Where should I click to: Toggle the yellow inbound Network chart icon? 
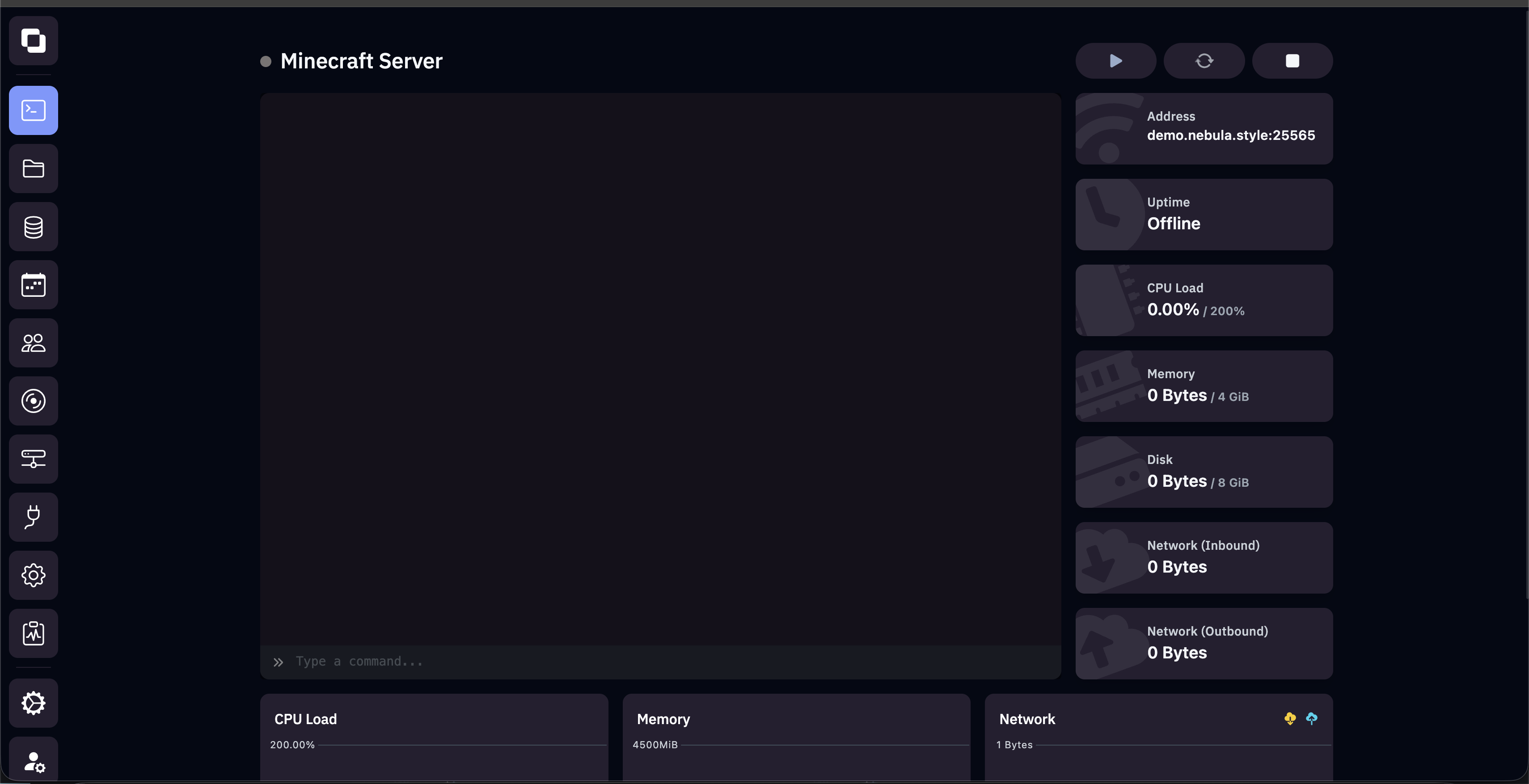(1290, 719)
